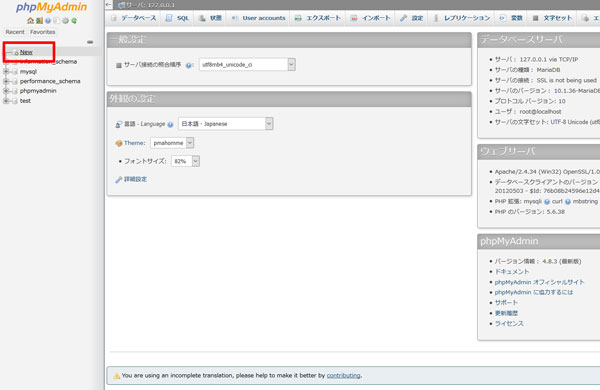Click the Theme palette icon
Viewport: 600px width, 390px height.
point(119,144)
